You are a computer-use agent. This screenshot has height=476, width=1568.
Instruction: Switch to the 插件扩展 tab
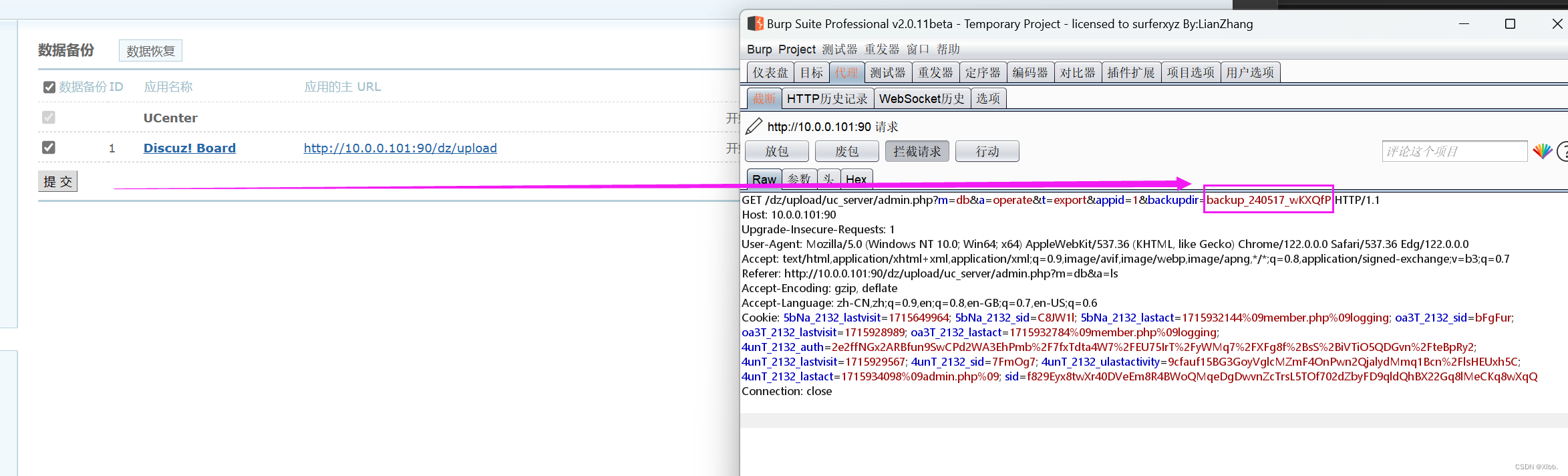pos(1131,72)
